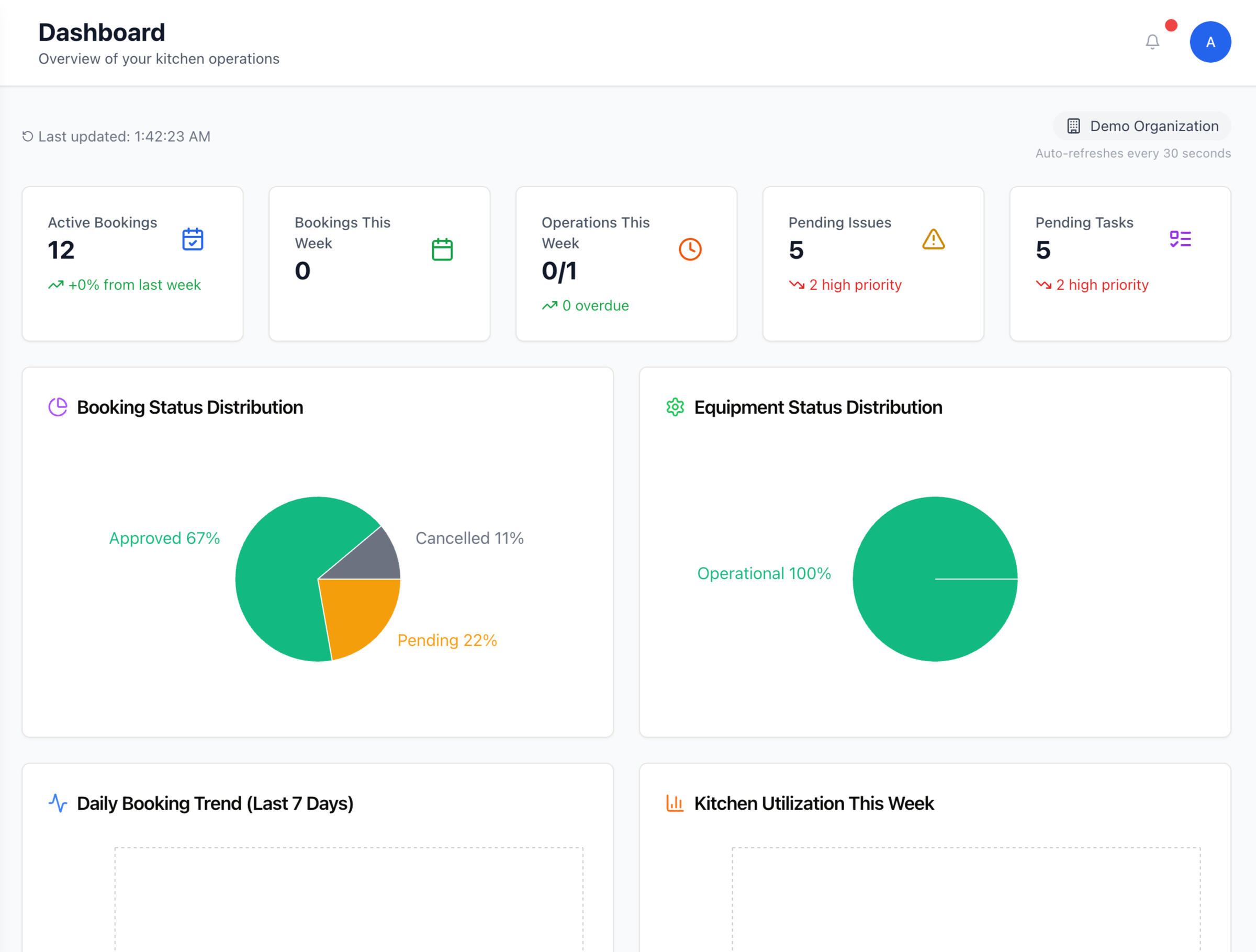This screenshot has width=1256, height=952.
Task: Click the Pending Issues warning triangle icon
Action: point(933,239)
